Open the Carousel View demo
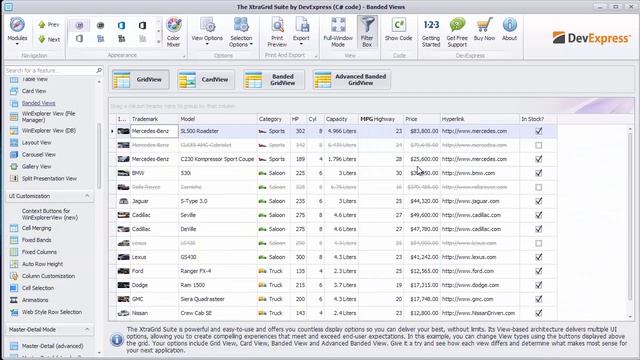 (x=39, y=155)
